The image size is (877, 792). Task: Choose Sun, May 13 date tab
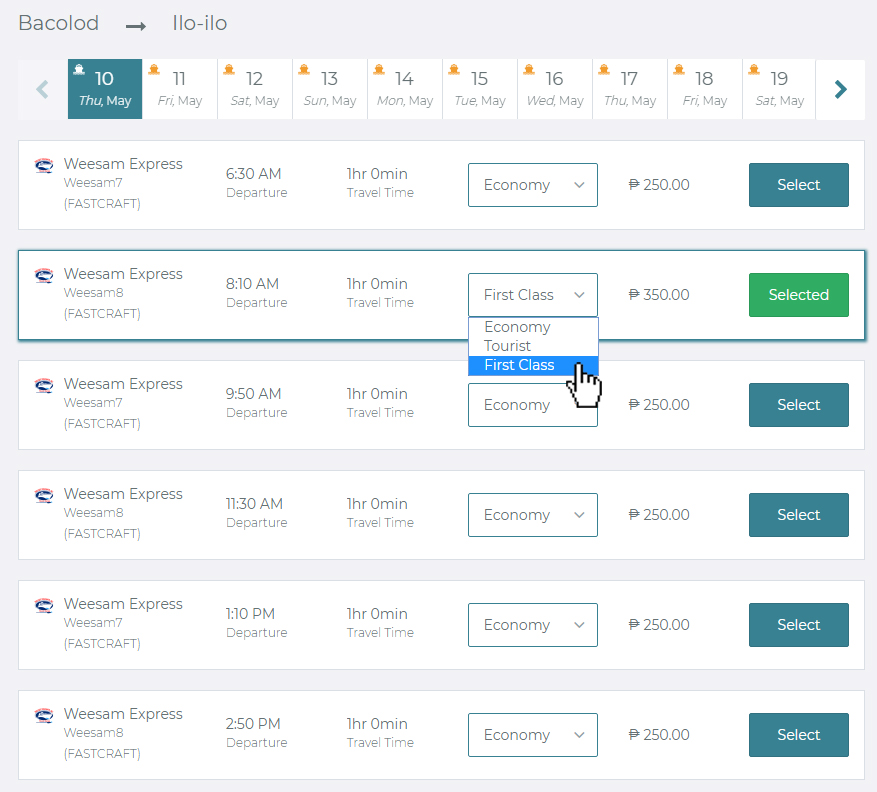point(330,89)
